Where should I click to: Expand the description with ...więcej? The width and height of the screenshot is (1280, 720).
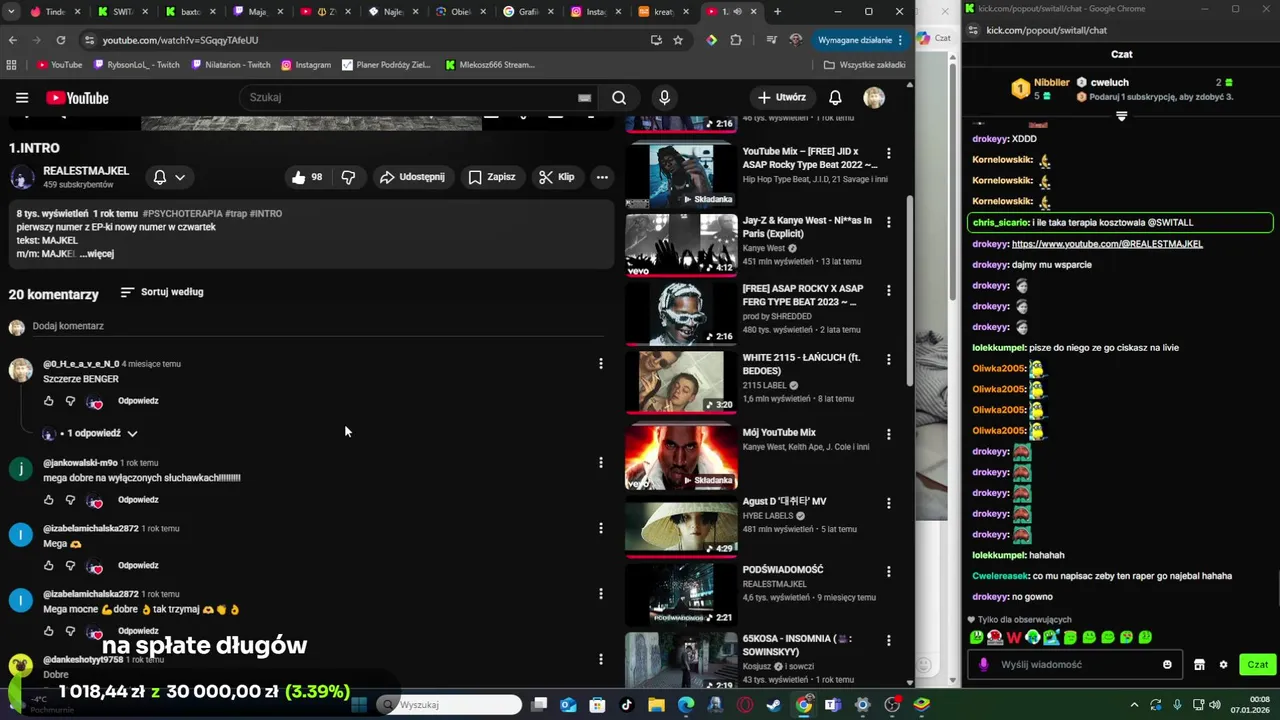(x=97, y=254)
